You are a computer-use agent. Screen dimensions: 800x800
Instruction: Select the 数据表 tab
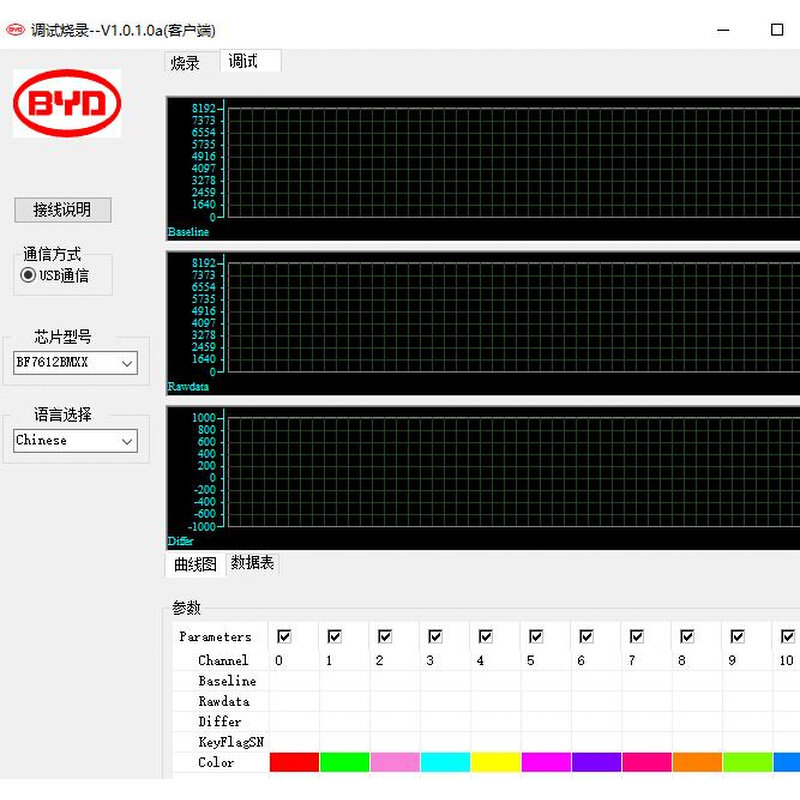[x=253, y=562]
